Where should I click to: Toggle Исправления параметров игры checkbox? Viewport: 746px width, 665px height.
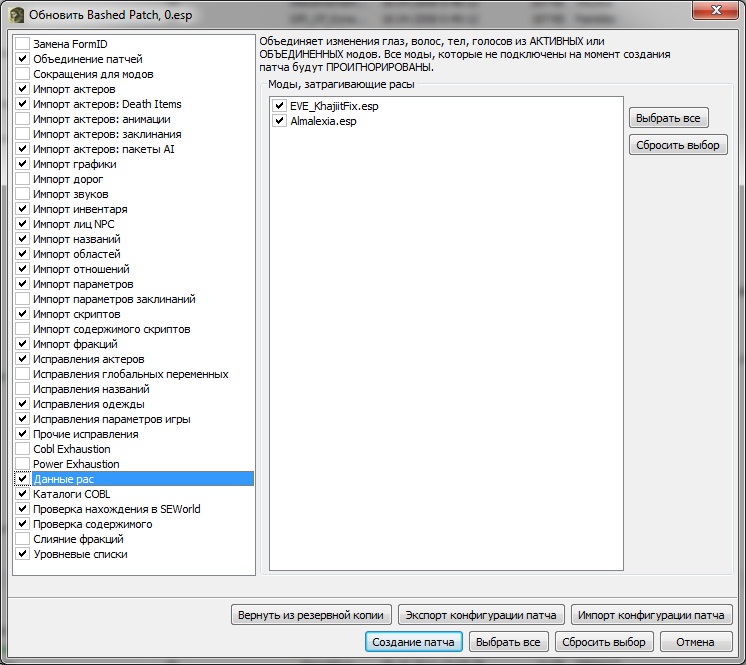(x=22, y=419)
